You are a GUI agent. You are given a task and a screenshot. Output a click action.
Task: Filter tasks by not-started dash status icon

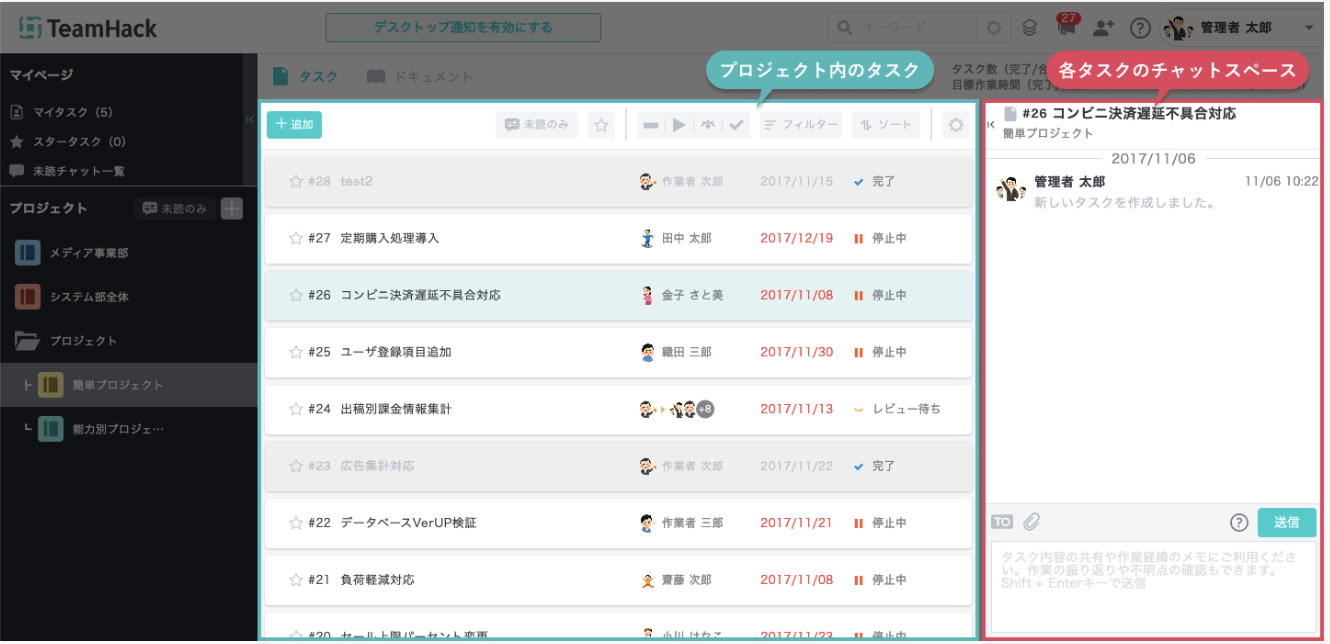[x=651, y=125]
